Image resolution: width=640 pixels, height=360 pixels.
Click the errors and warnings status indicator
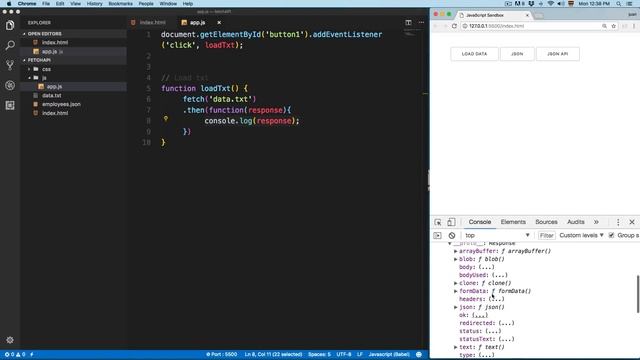click(x=15, y=354)
